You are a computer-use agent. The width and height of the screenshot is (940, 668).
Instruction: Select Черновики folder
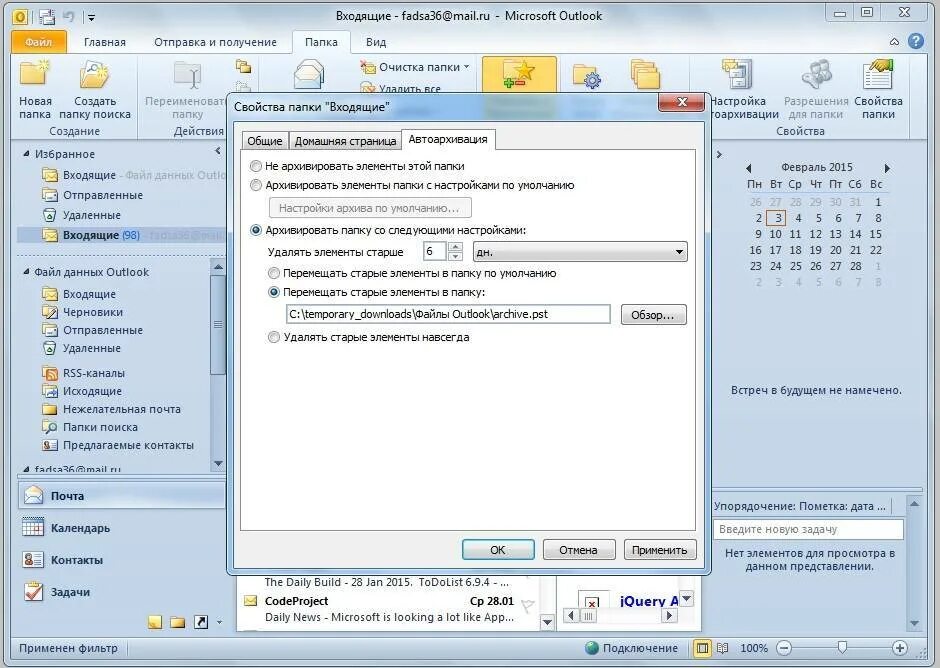[x=92, y=312]
